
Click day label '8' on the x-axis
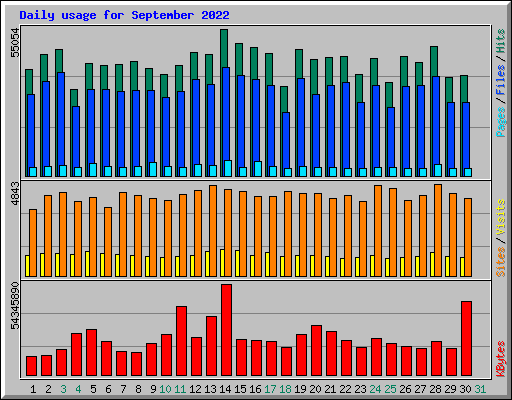pos(138,389)
